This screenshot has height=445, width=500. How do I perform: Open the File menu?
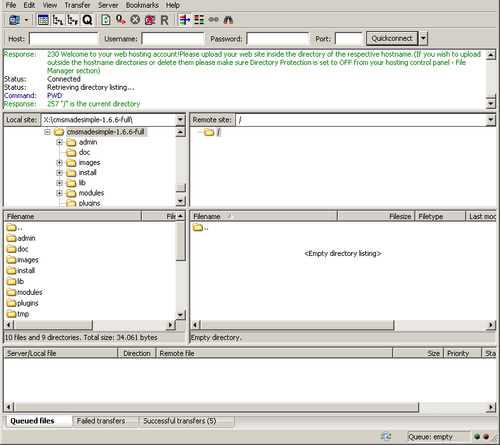pos(11,5)
